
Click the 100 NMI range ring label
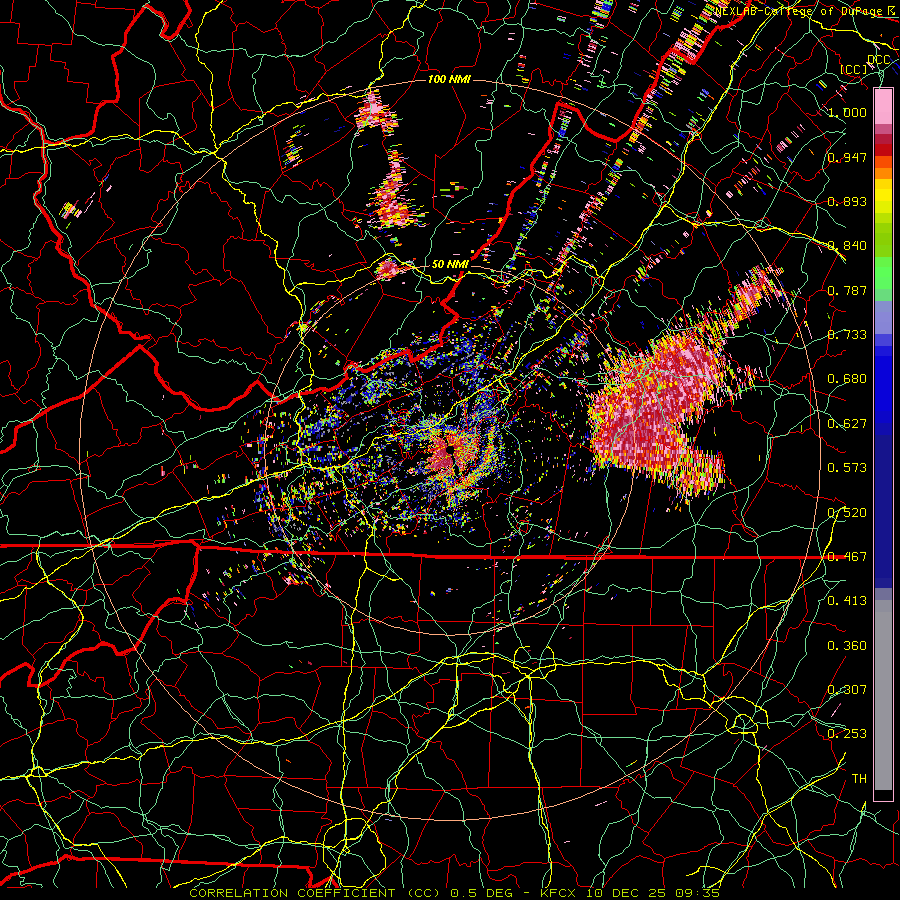(x=449, y=79)
